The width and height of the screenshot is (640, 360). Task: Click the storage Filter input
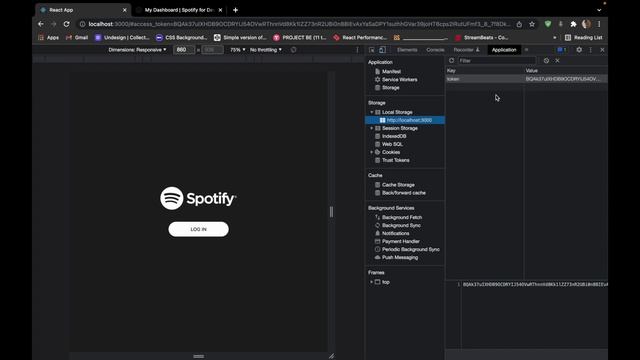[x=496, y=60]
